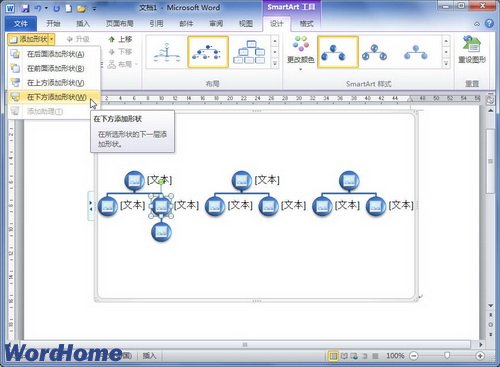Switch to print layout view icon
Image resolution: width=500 pixels, height=367 pixels.
[333, 356]
